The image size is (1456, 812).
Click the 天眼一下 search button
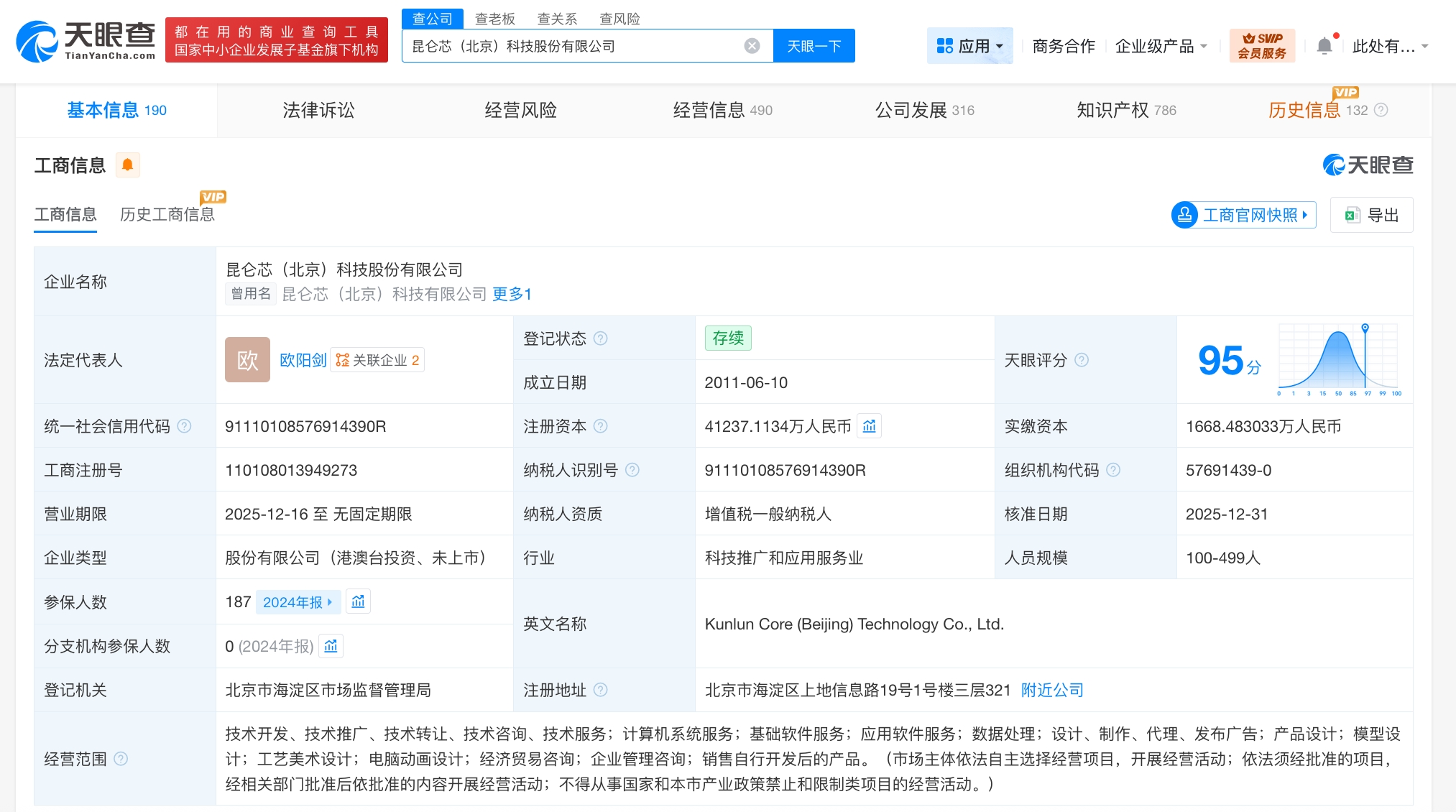tap(814, 45)
